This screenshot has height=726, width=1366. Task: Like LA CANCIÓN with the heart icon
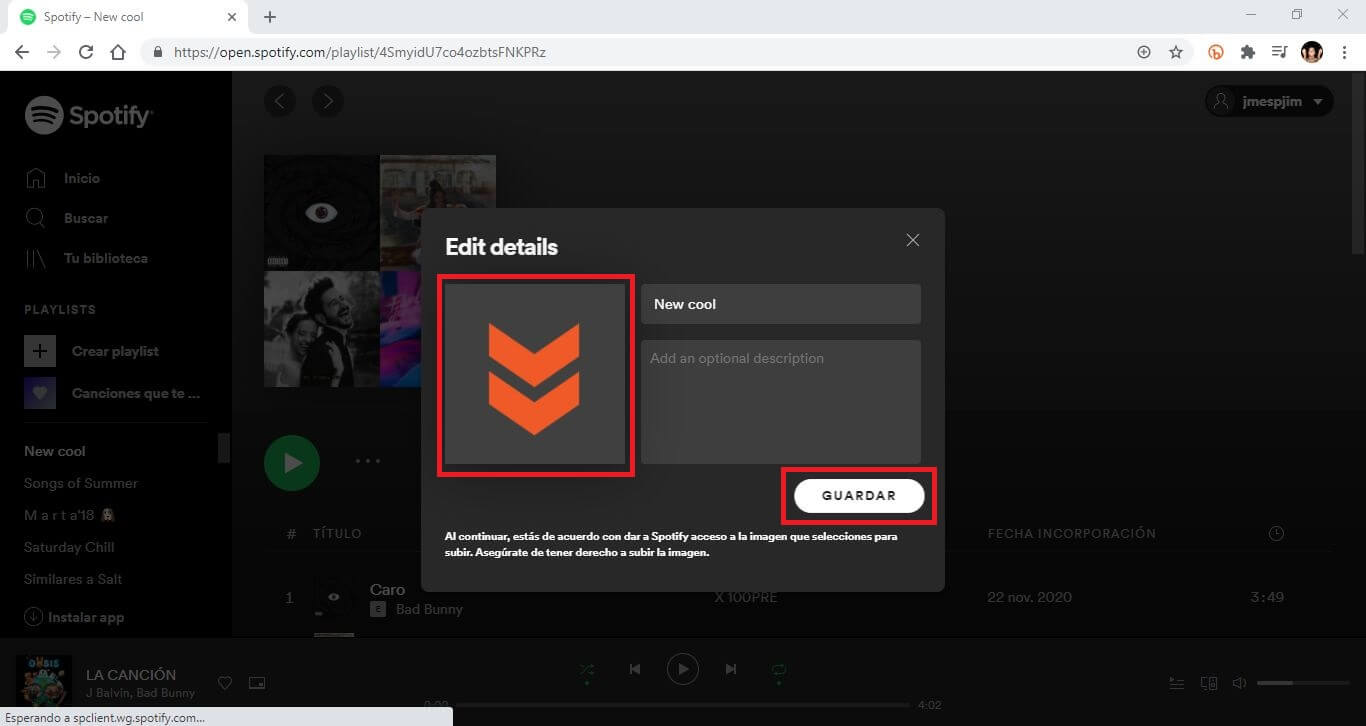(225, 683)
